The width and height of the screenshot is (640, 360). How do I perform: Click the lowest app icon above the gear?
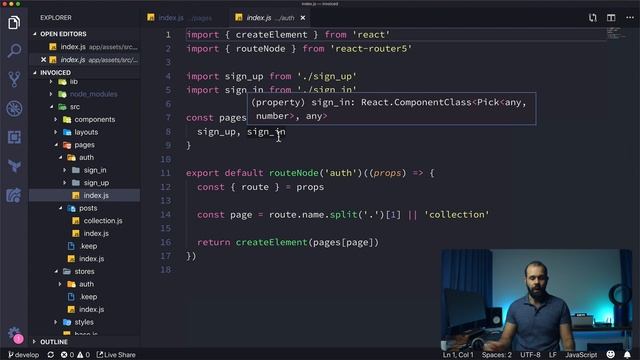pyautogui.click(x=14, y=195)
